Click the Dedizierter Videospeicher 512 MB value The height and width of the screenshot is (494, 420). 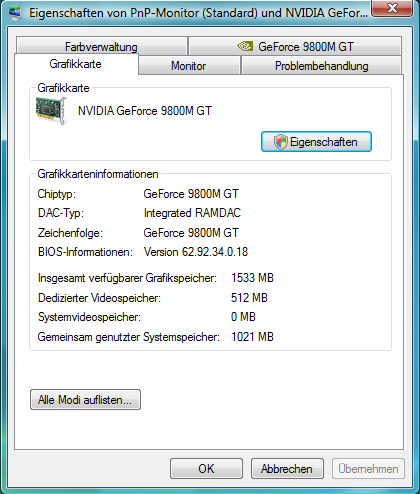click(x=249, y=298)
